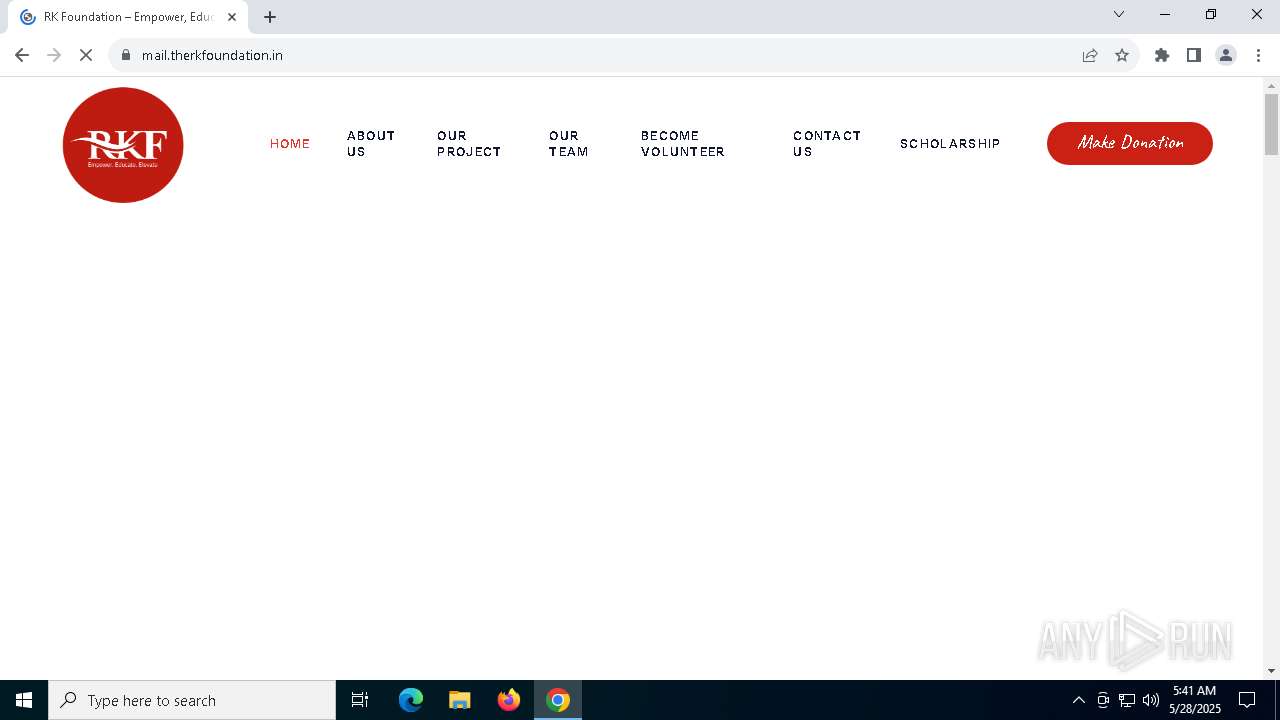Open the Extensions puzzle icon
Screen dimensions: 1280x720
[x=1162, y=55]
